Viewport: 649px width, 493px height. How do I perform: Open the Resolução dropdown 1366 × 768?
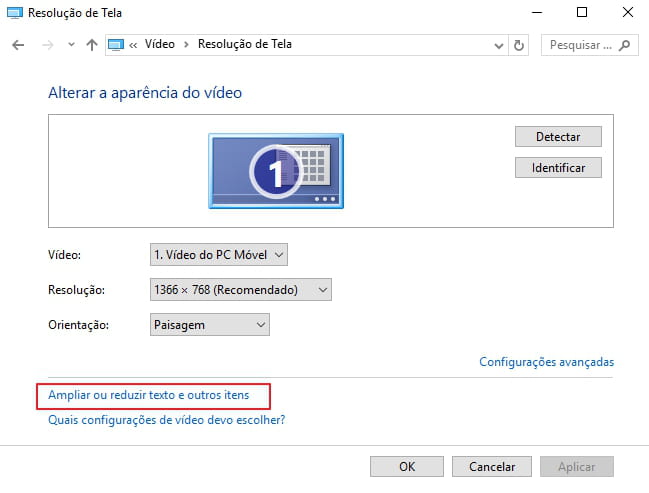tap(240, 290)
